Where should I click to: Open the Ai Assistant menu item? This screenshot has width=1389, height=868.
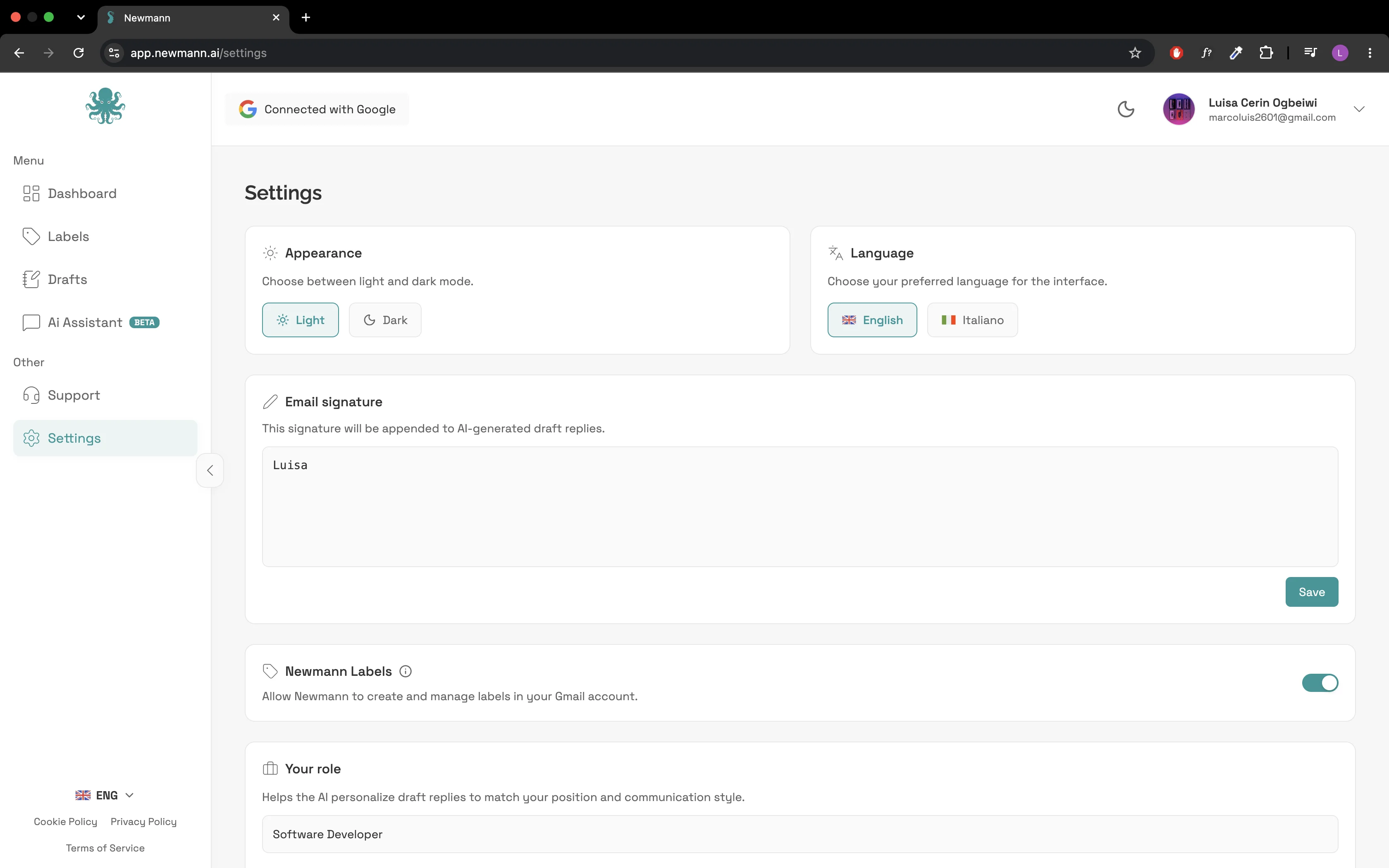coord(105,323)
